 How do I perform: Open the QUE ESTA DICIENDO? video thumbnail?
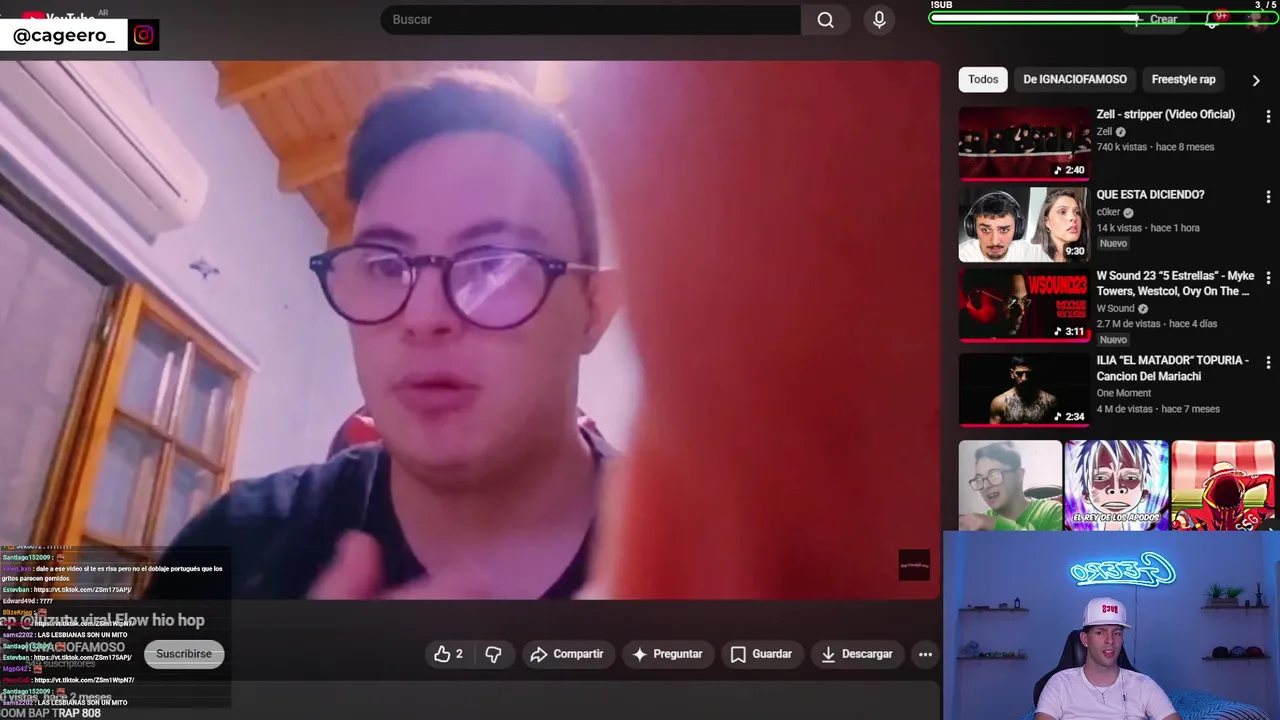pyautogui.click(x=1024, y=224)
